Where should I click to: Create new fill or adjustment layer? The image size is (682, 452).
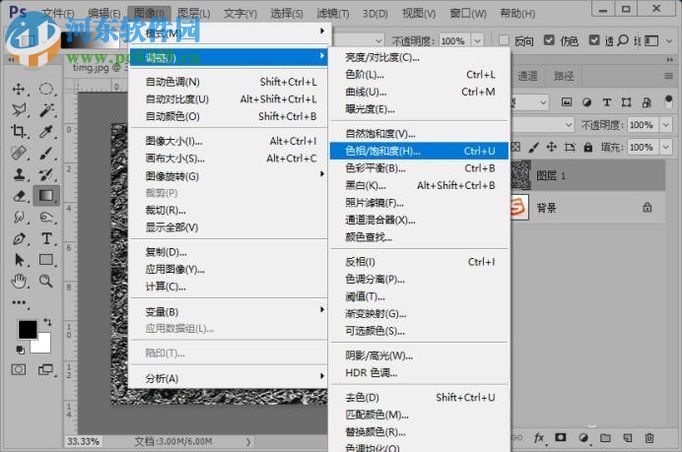584,438
